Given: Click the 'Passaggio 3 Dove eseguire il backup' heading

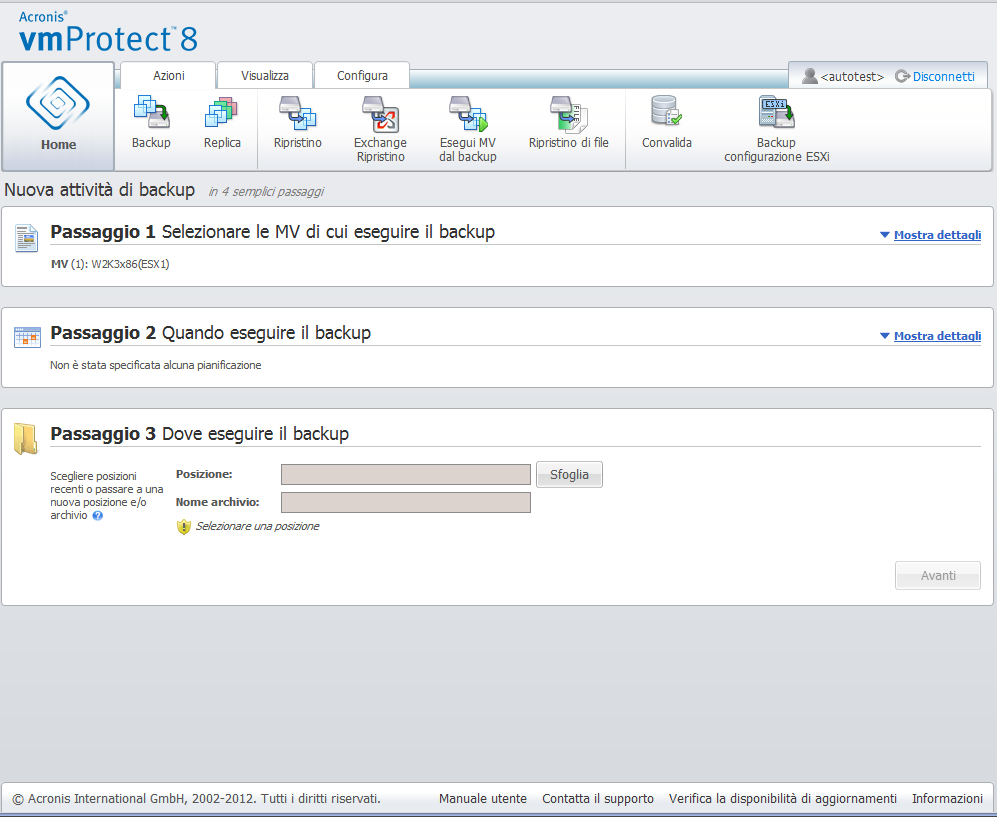Looking at the screenshot, I should [x=200, y=434].
